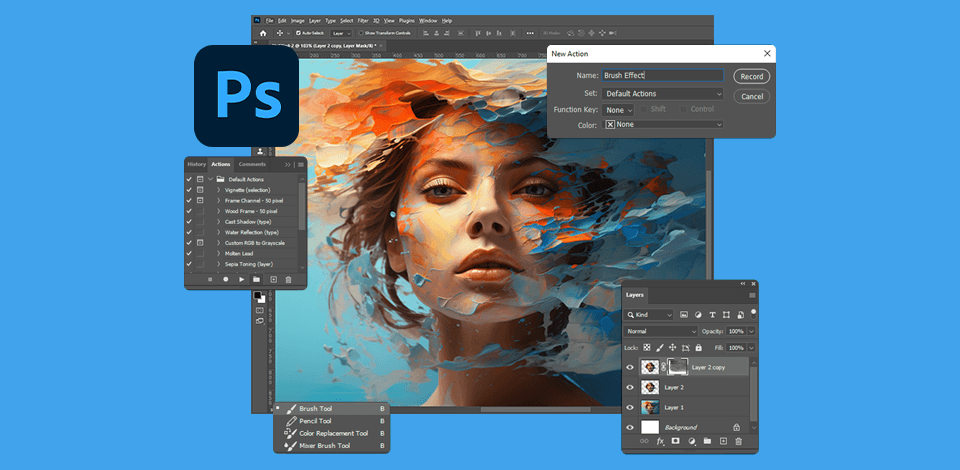This screenshot has height=470, width=960.
Task: Delete action trash icon in Actions panel
Action: coord(288,279)
